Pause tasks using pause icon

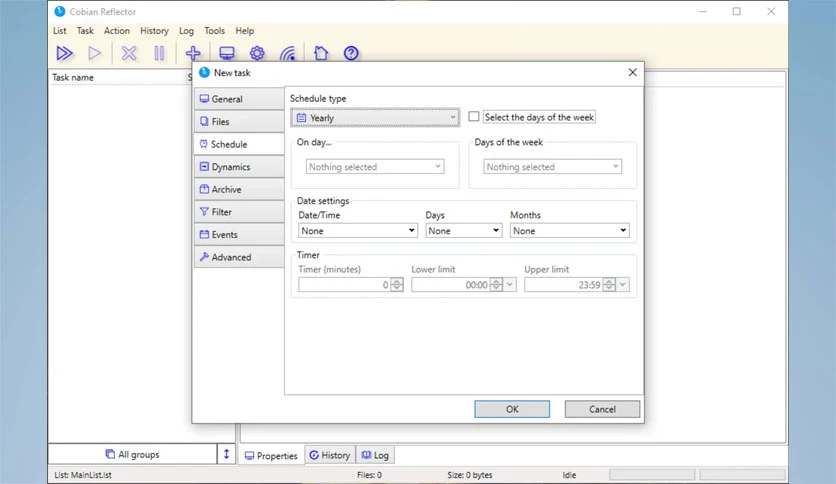pos(159,53)
